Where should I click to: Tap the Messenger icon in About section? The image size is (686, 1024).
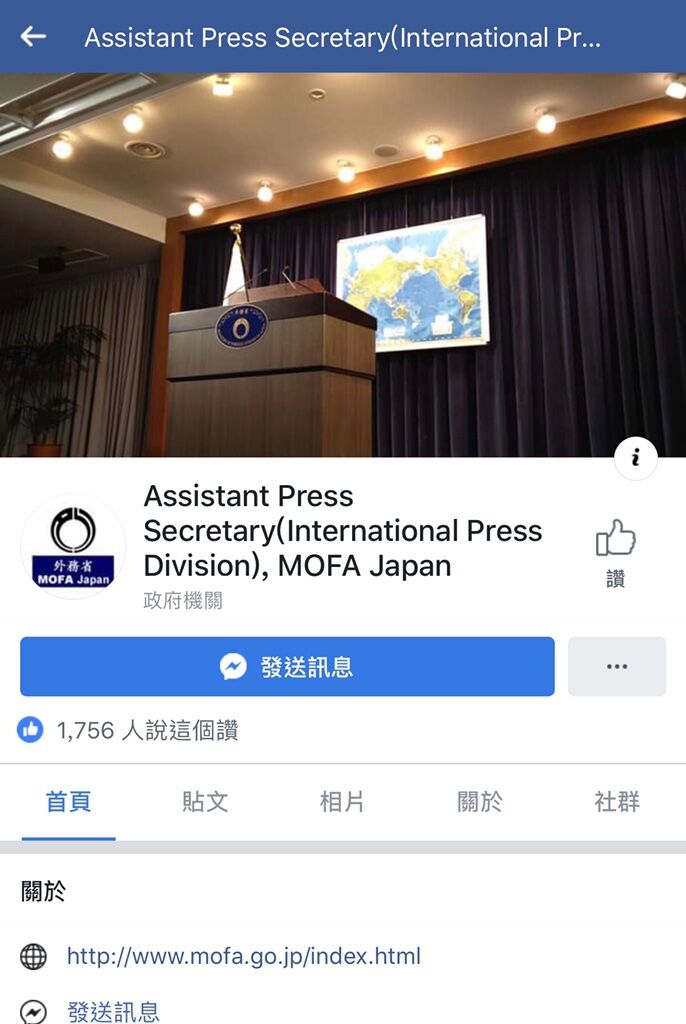[x=33, y=1012]
